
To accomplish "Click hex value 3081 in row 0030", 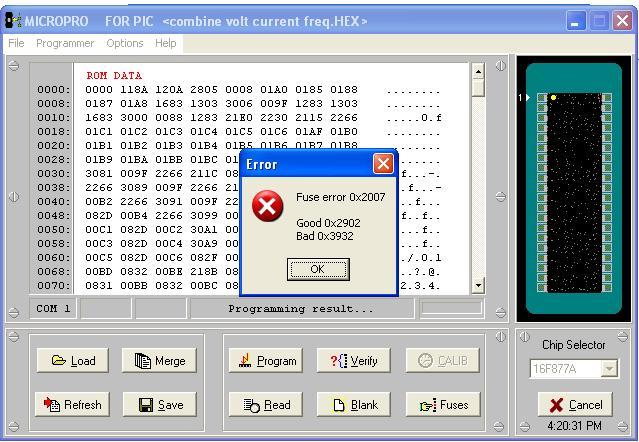I will click(99, 174).
